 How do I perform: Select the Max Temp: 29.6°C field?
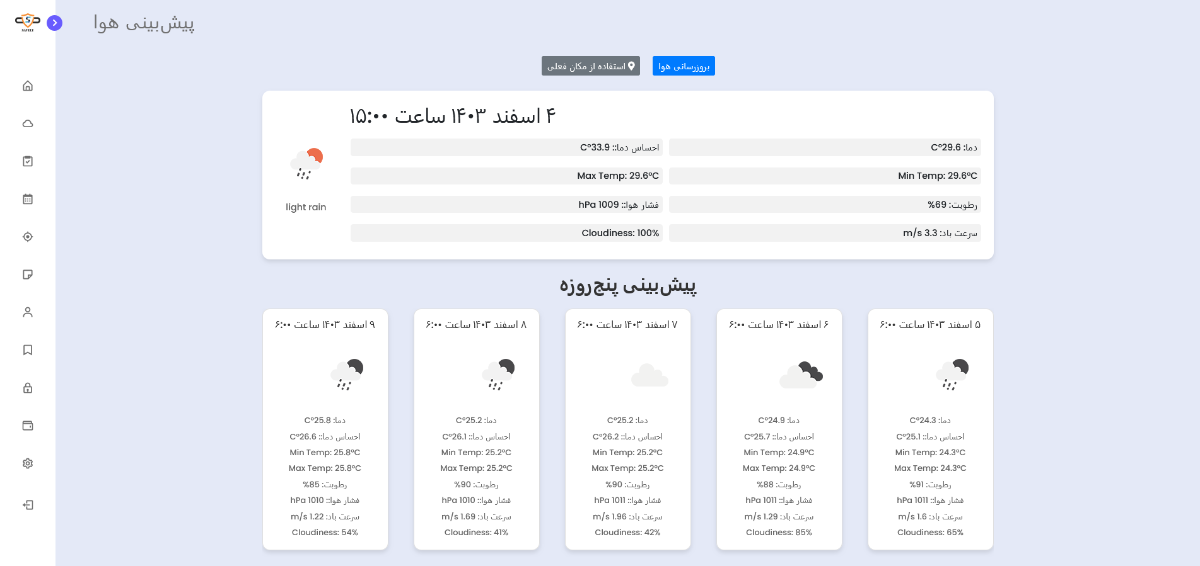pos(506,176)
